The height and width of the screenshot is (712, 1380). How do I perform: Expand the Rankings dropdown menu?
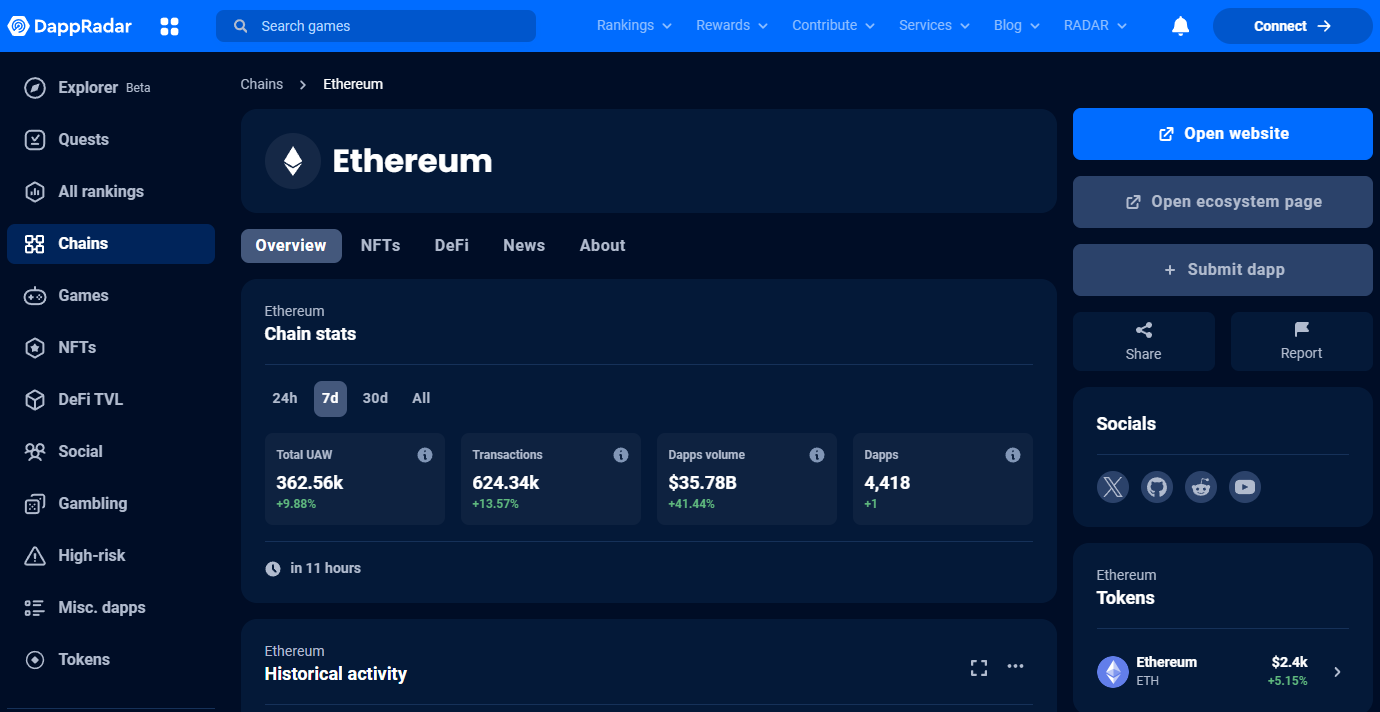pyautogui.click(x=635, y=25)
